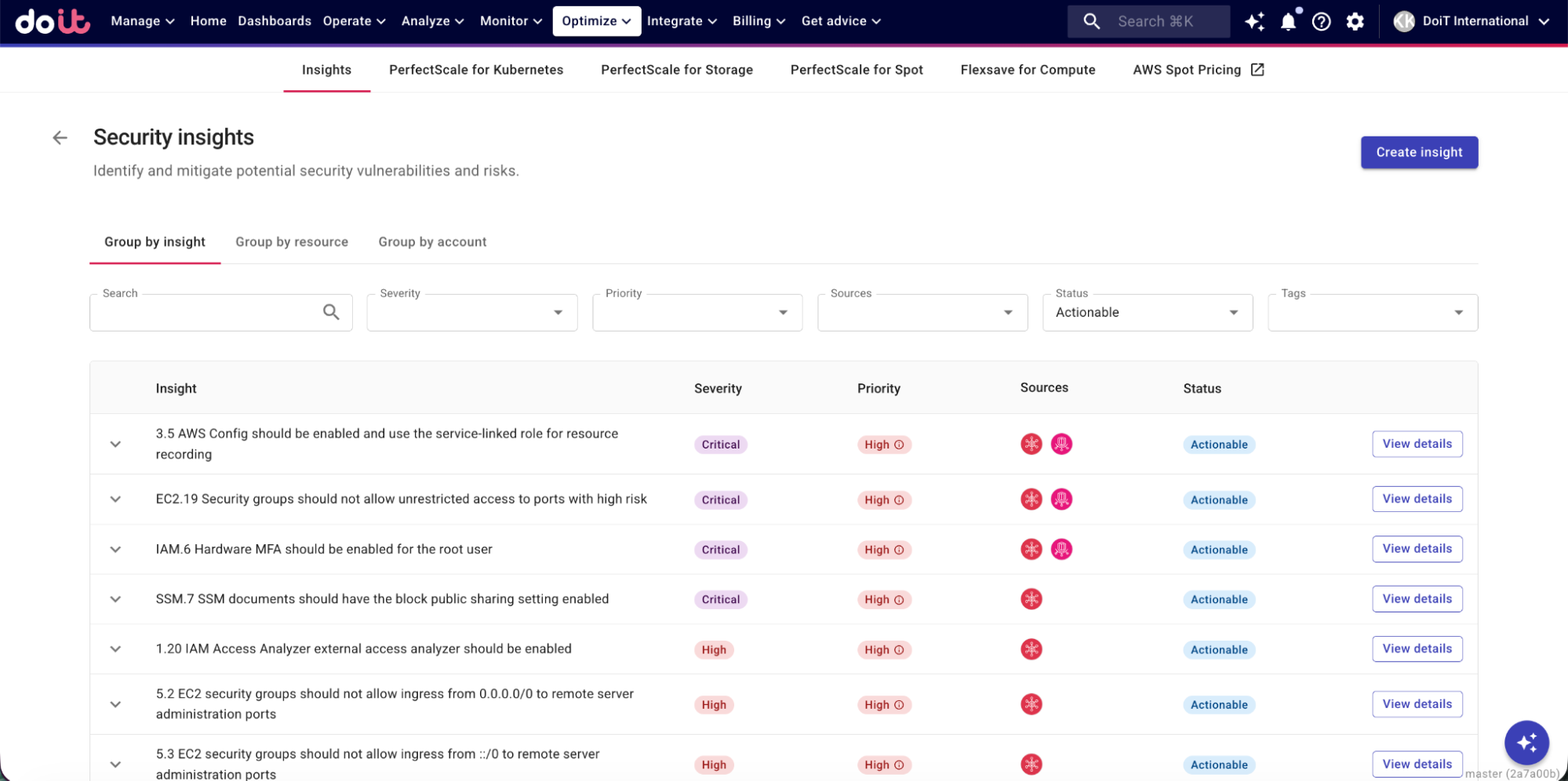This screenshot has height=781, width=1568.
Task: Switch to Group by resource tab
Action: (x=292, y=242)
